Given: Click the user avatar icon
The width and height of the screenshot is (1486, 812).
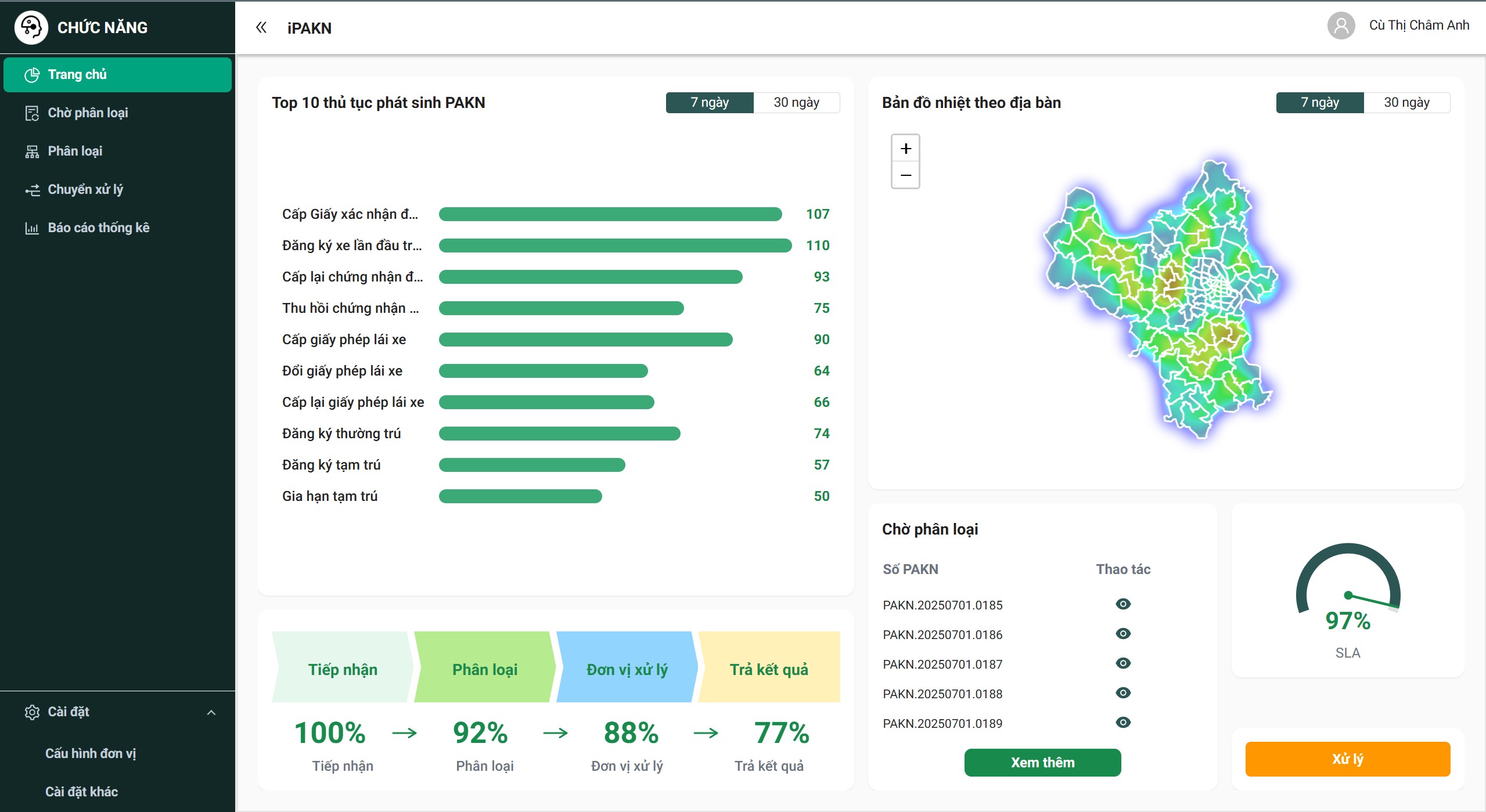Looking at the screenshot, I should [1341, 26].
